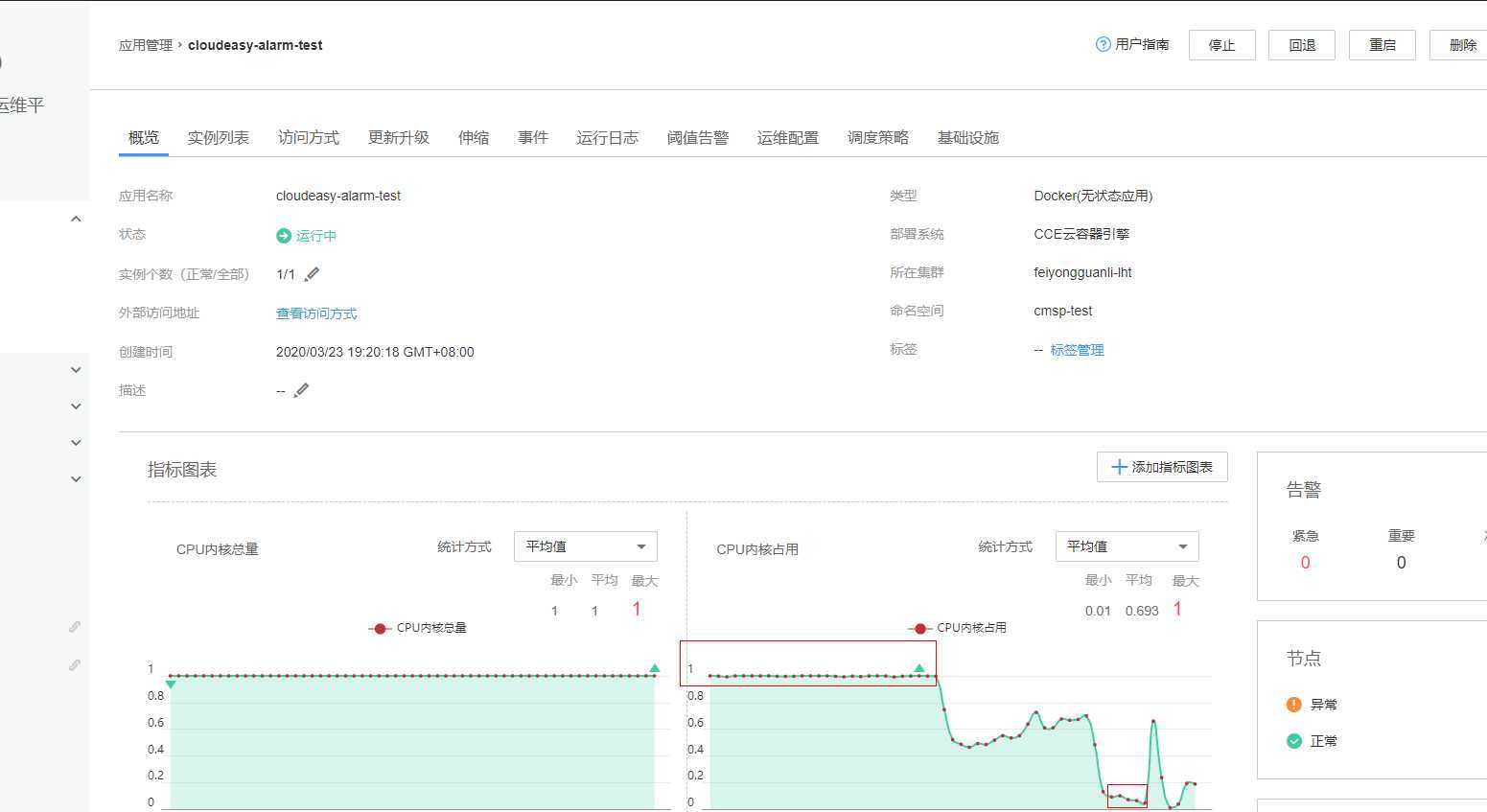Click the user guide help icon
The image size is (1487, 812).
1103,44
